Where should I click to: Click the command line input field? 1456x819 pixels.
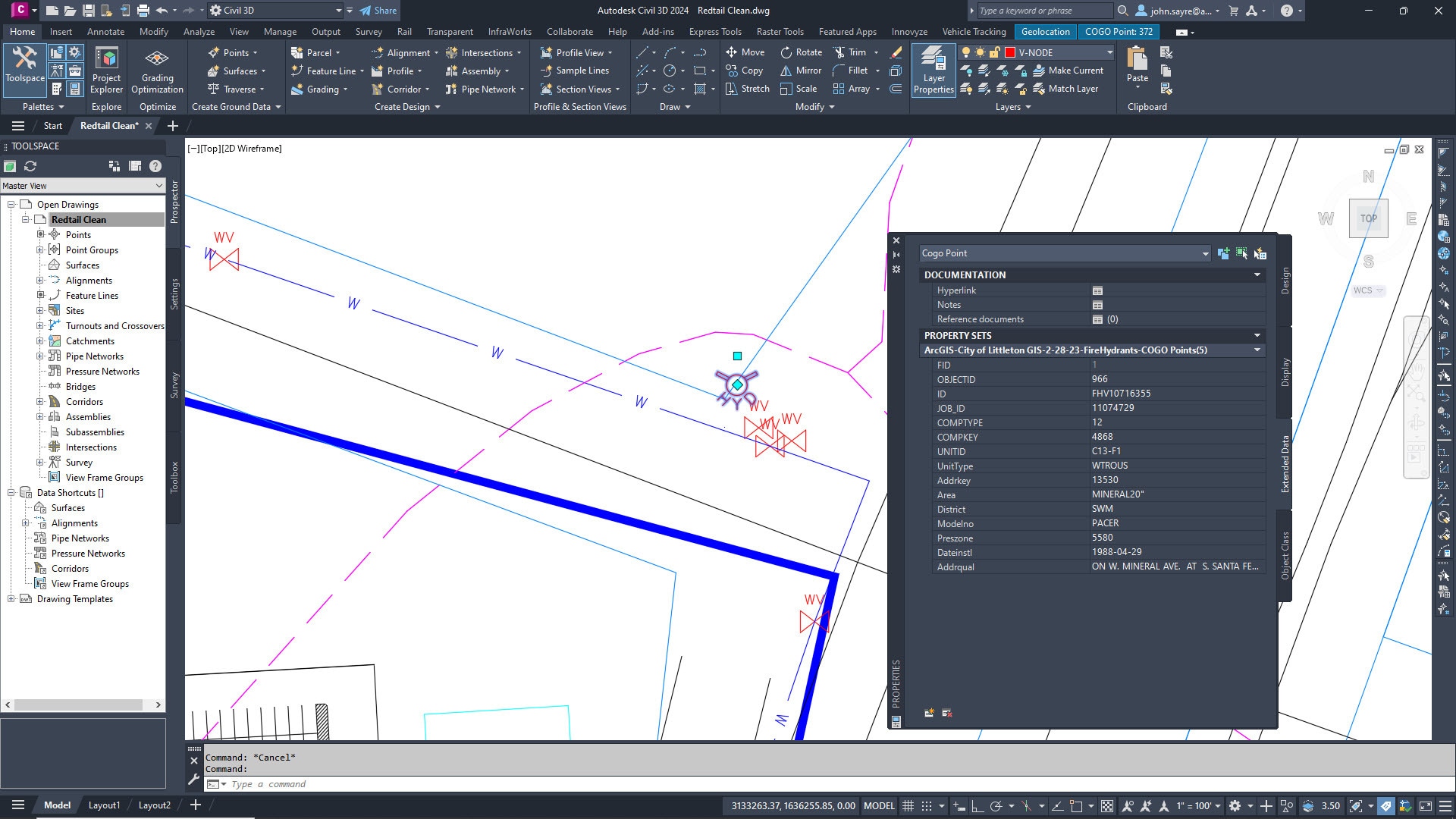tap(827, 784)
